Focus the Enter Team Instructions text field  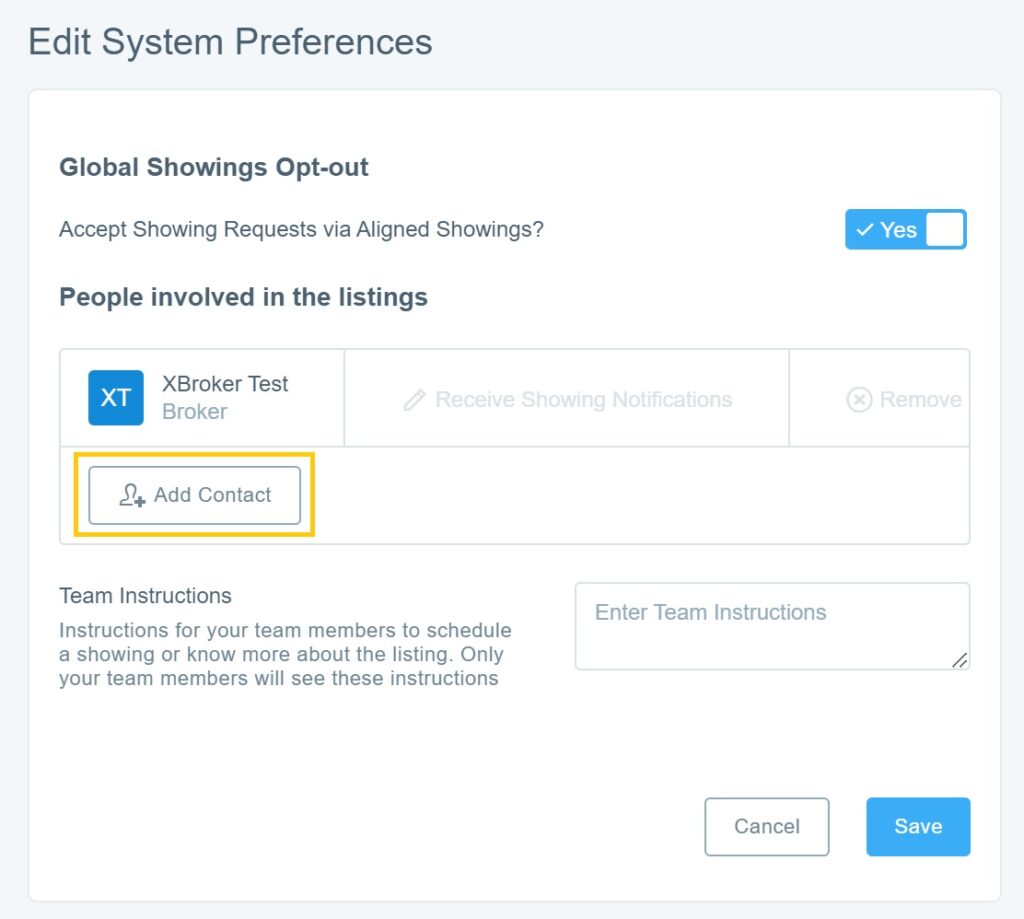click(x=771, y=626)
